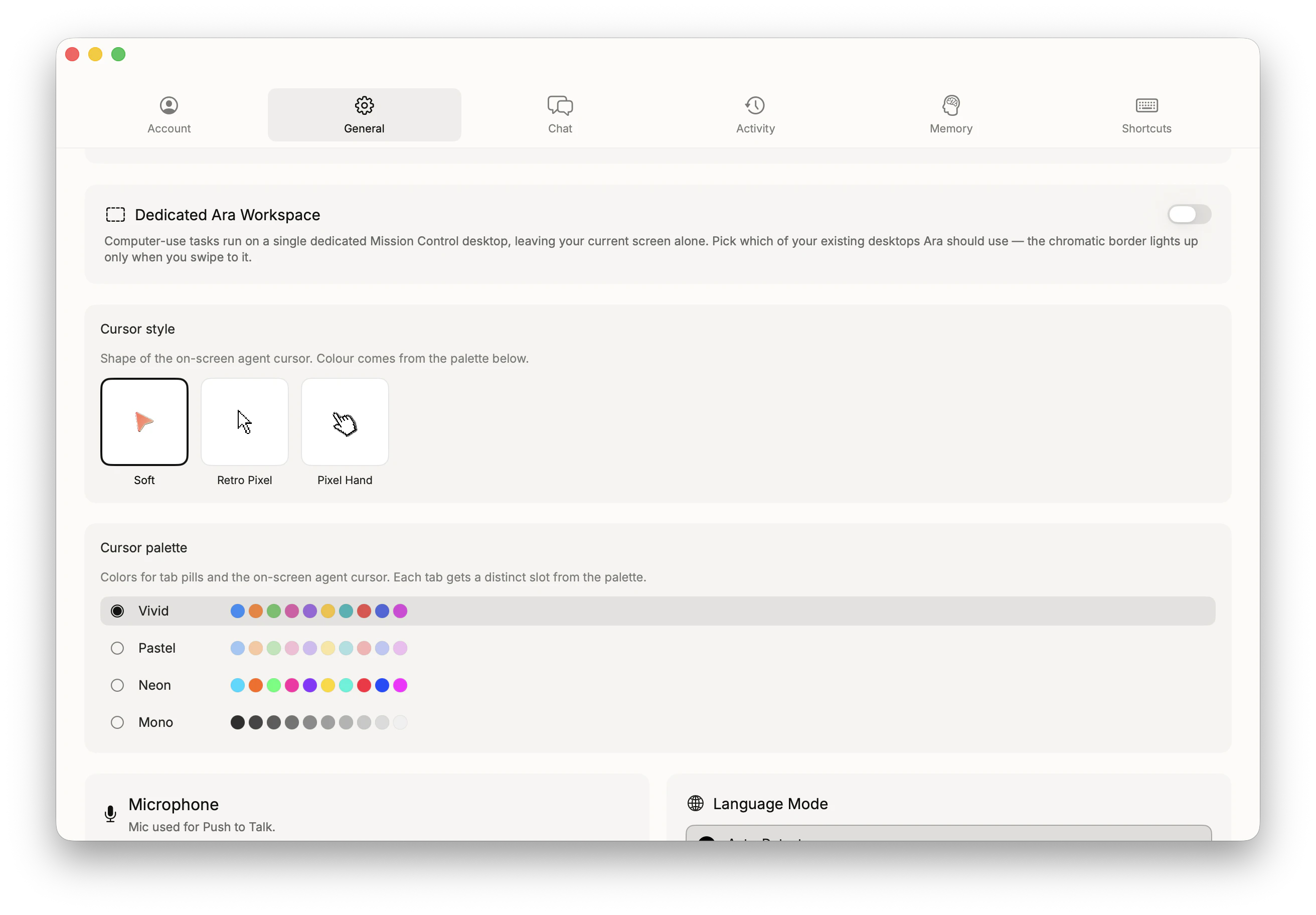Click the dashed rectangle Workspace icon
Image resolution: width=1316 pixels, height=915 pixels.
(115, 214)
